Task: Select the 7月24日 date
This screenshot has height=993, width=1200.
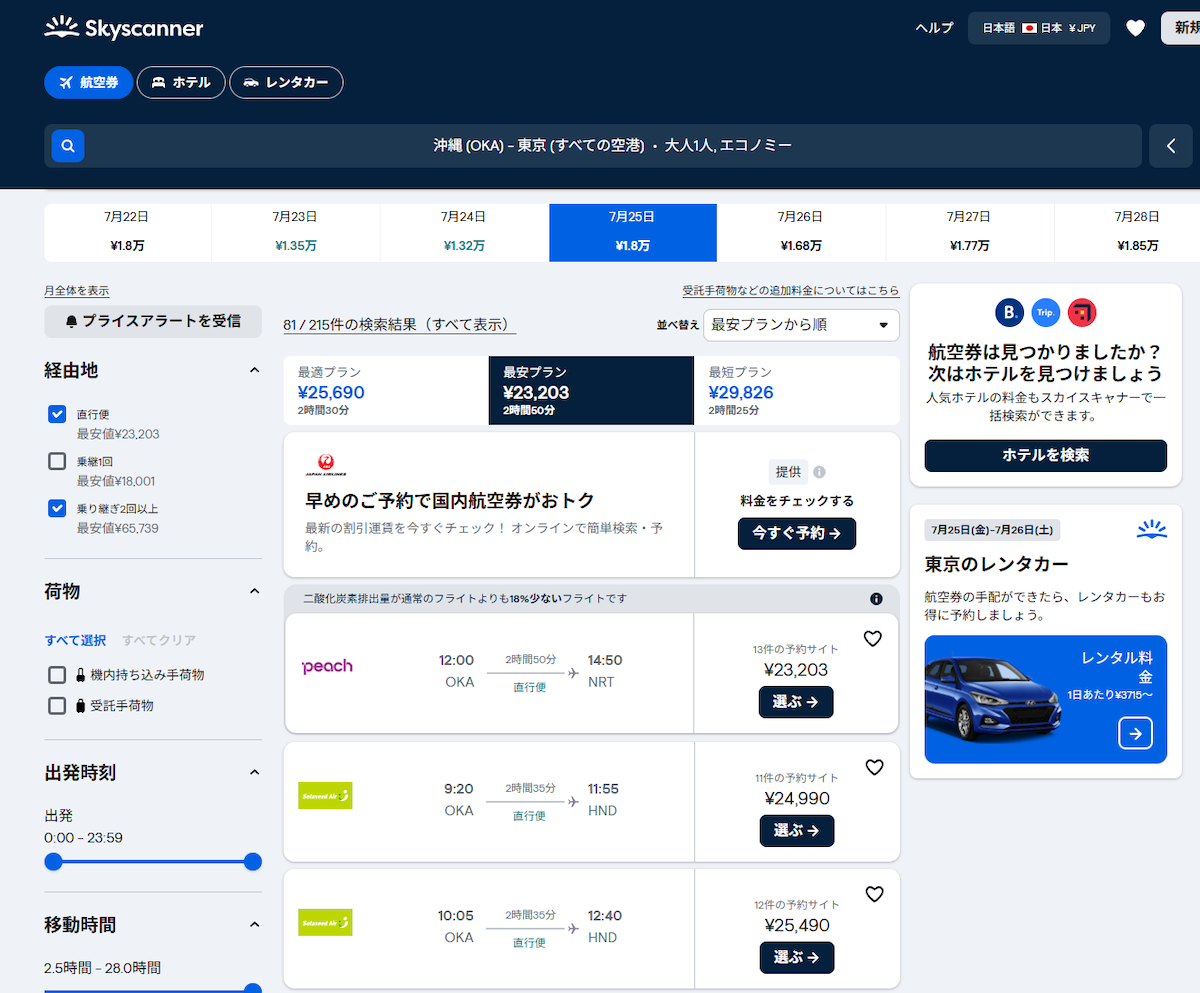Action: click(464, 232)
